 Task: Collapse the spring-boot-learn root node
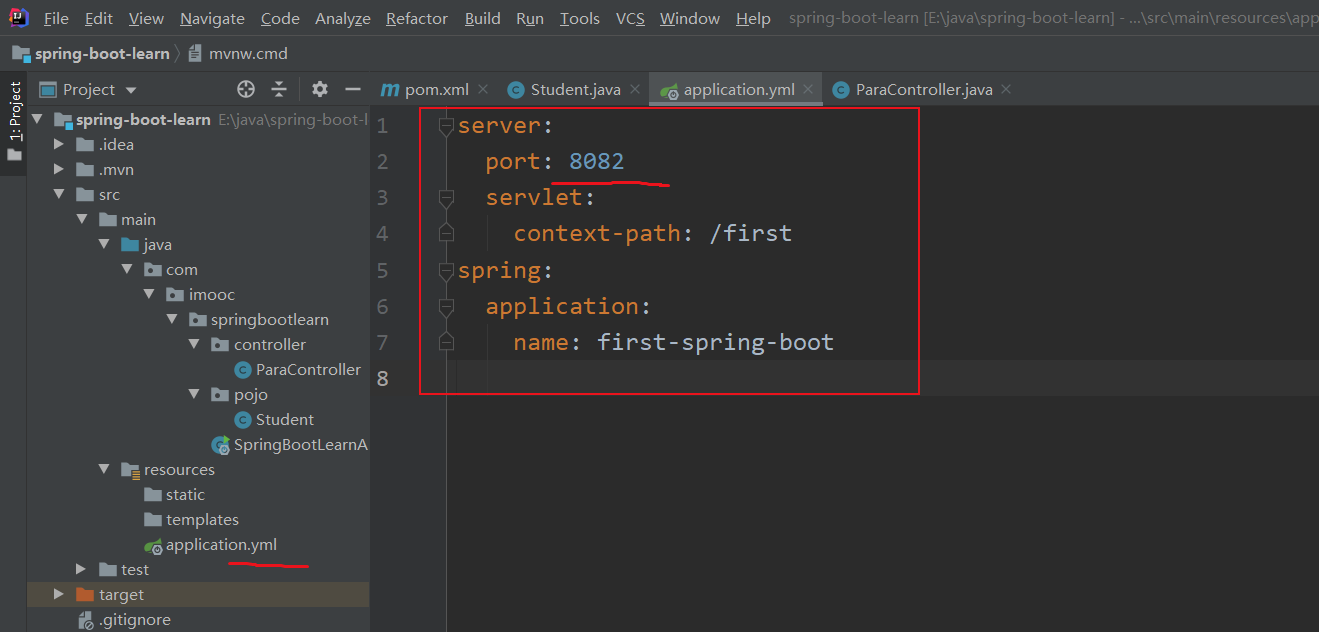[x=38, y=119]
